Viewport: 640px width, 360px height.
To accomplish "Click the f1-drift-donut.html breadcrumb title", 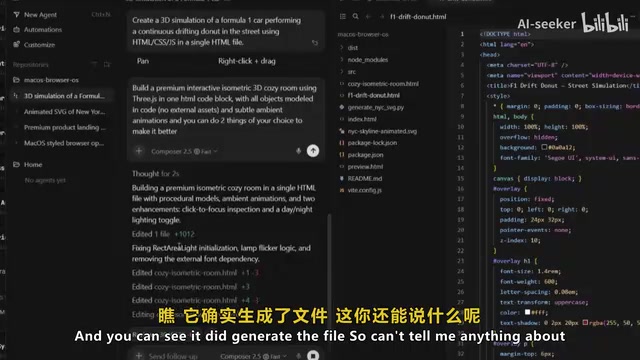I will (418, 17).
